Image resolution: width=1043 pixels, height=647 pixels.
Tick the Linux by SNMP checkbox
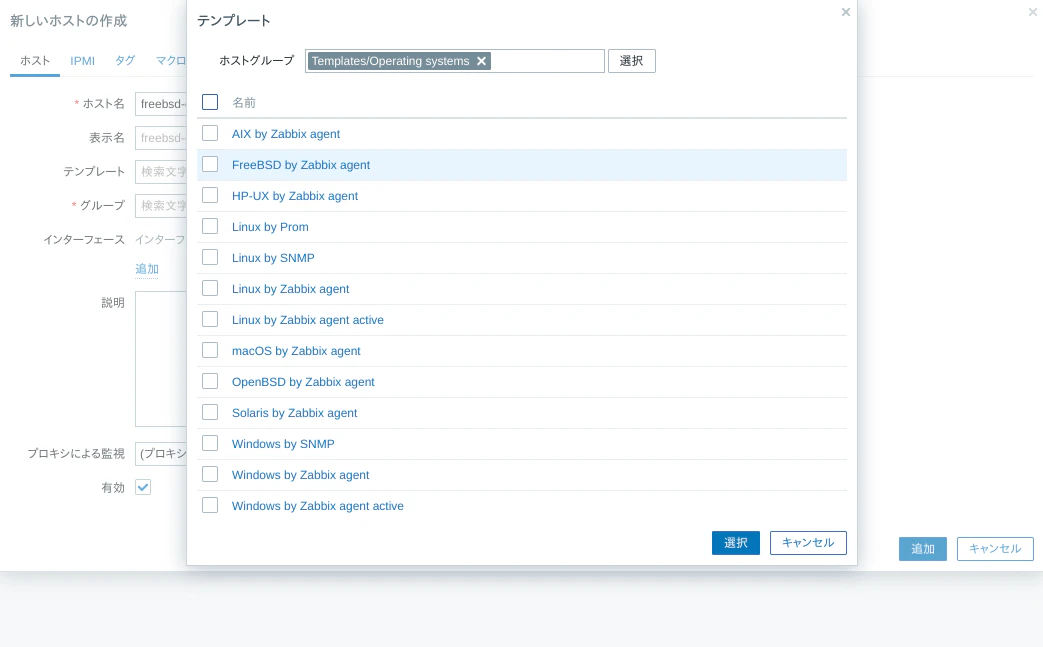coord(210,257)
